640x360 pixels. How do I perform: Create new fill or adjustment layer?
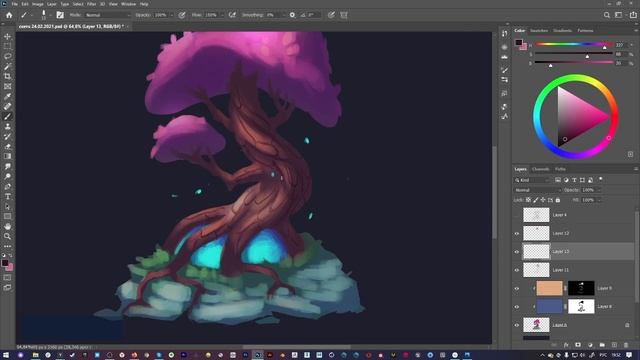(x=590, y=345)
